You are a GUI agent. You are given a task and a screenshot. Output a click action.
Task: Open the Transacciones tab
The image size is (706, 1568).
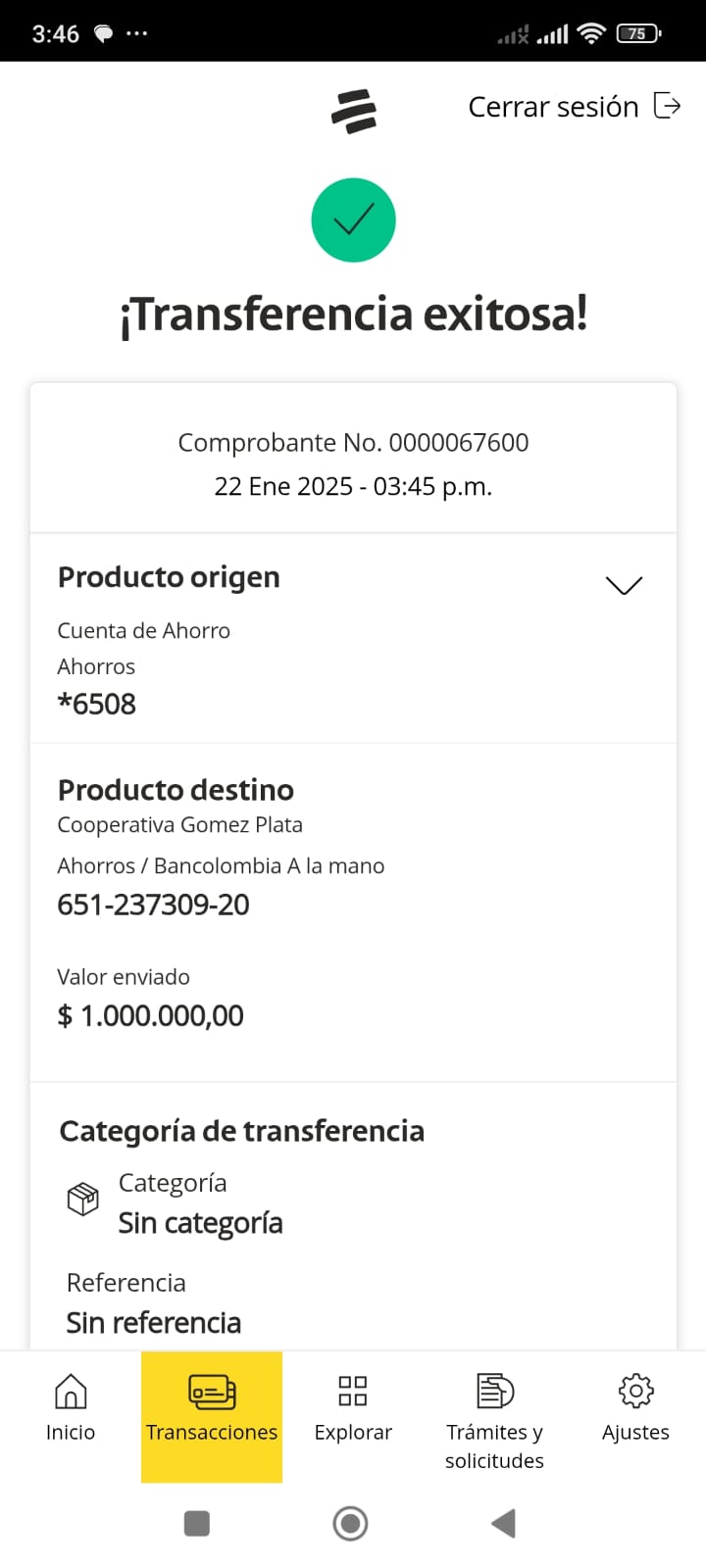[x=212, y=1416]
